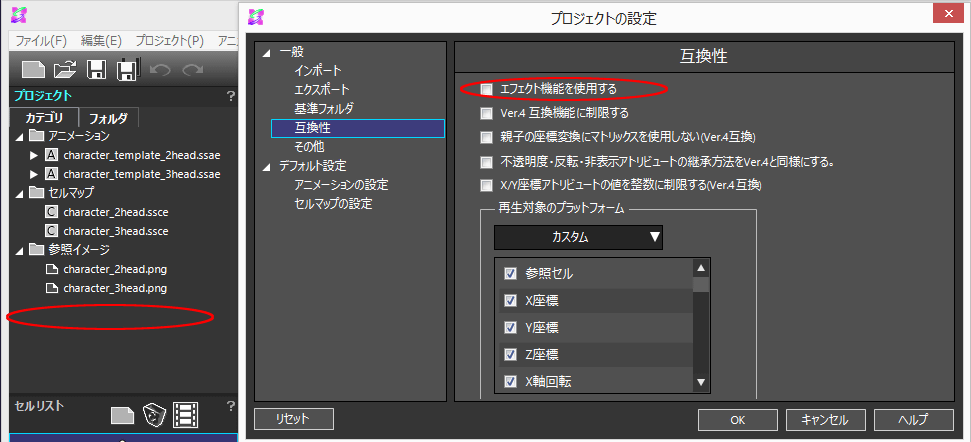Select 互換性 in settings tree
Viewport: 971px width, 442px height.
point(357,128)
